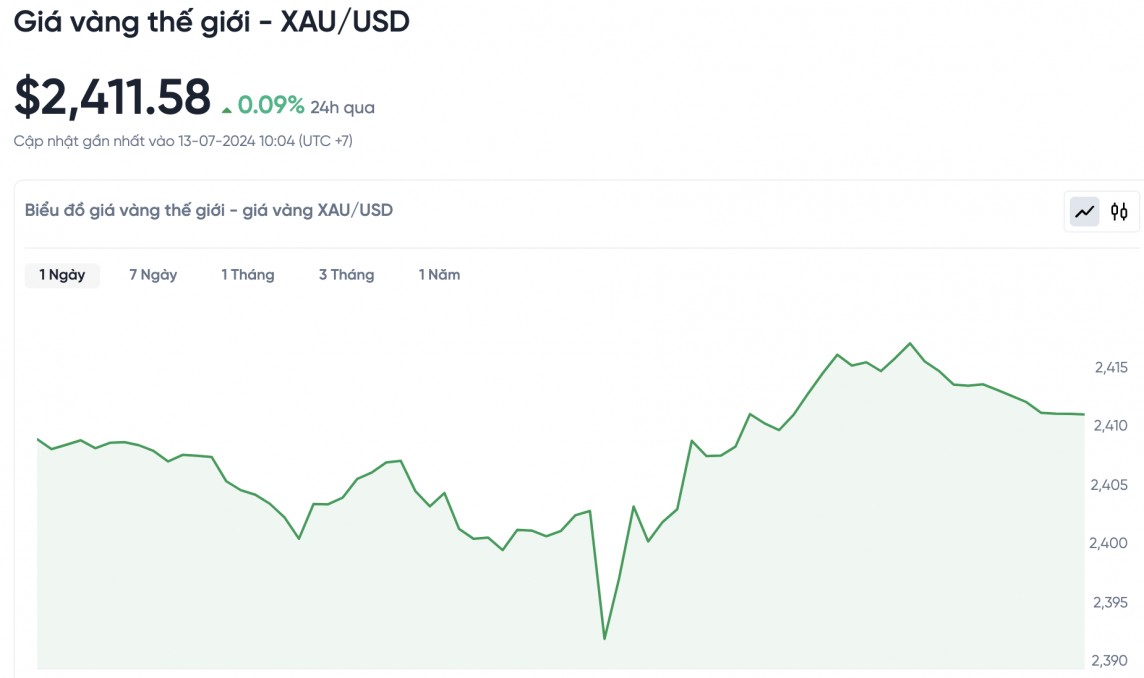Click the Cập nhật gần nhất timestamp

[x=183, y=141]
